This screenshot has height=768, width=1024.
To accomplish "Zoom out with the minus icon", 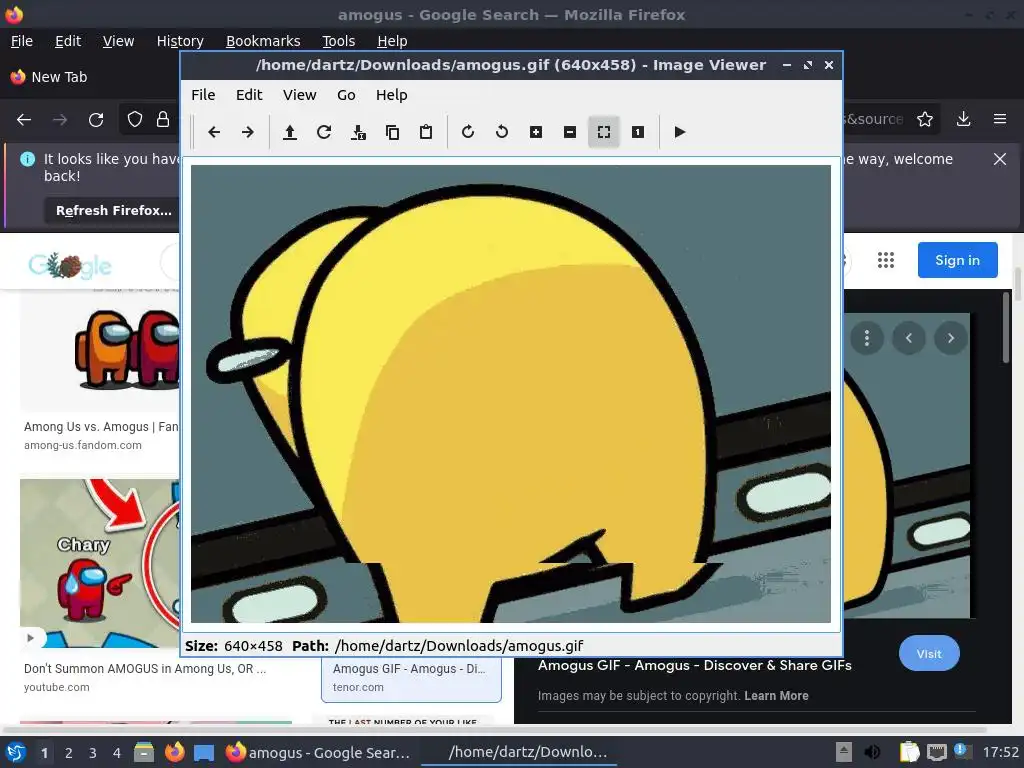I will [569, 133].
